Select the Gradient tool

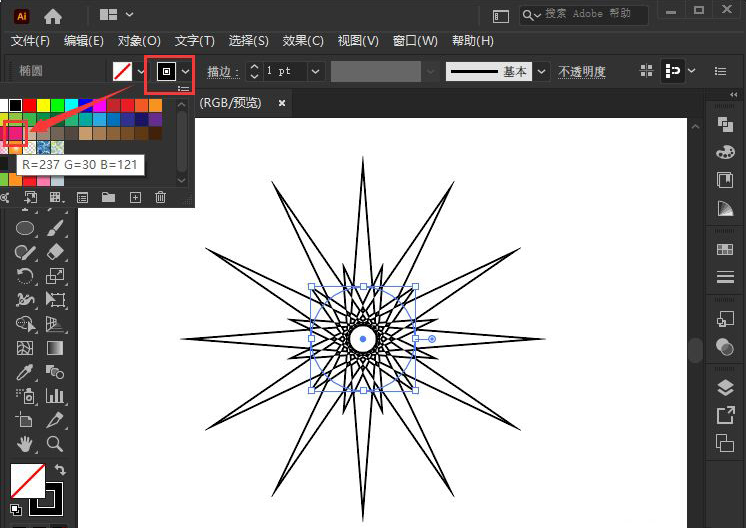tap(56, 348)
